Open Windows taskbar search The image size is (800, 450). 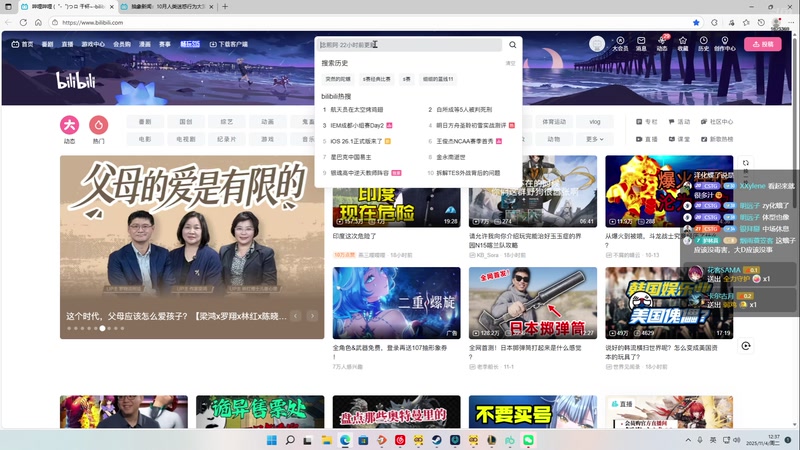290,440
